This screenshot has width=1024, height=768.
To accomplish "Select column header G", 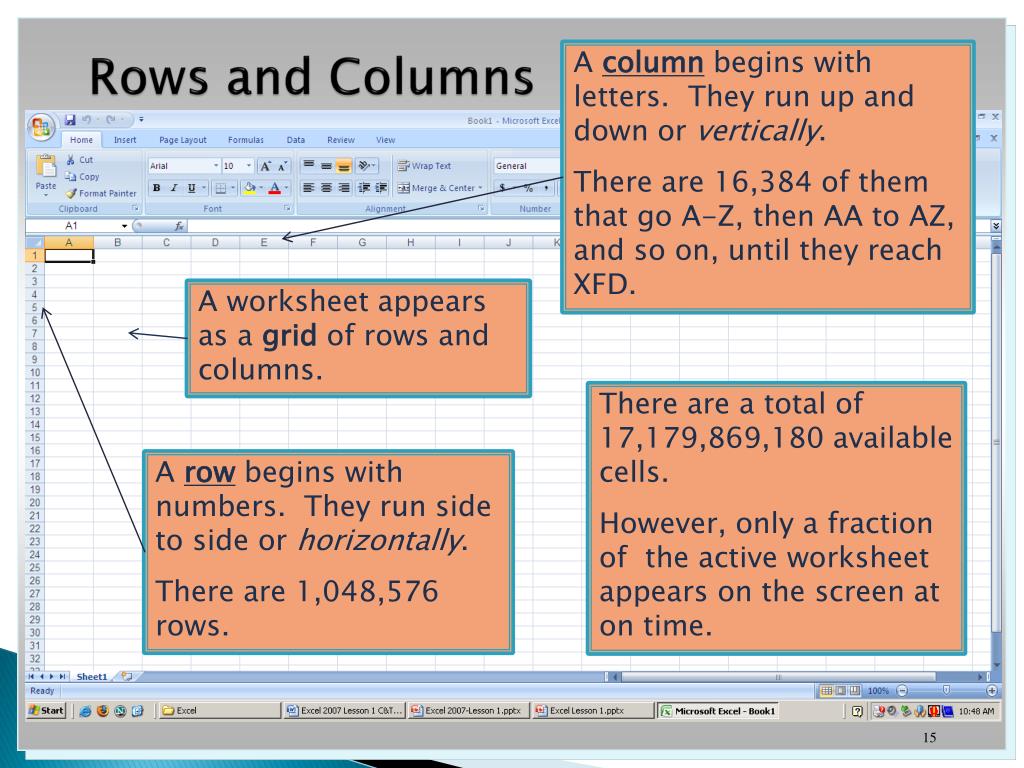I will point(362,243).
